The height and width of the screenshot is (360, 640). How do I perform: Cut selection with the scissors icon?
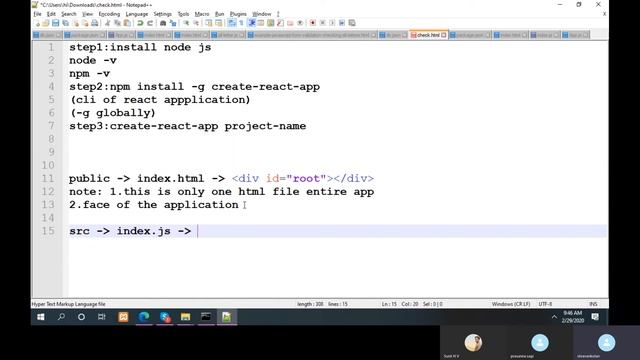[107, 23]
